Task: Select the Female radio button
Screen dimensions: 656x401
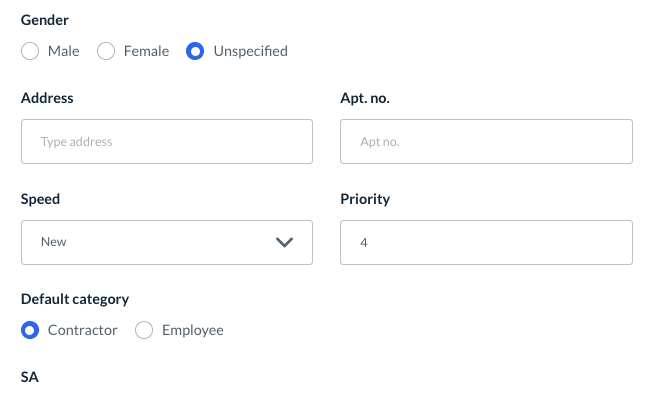Action: pos(106,51)
